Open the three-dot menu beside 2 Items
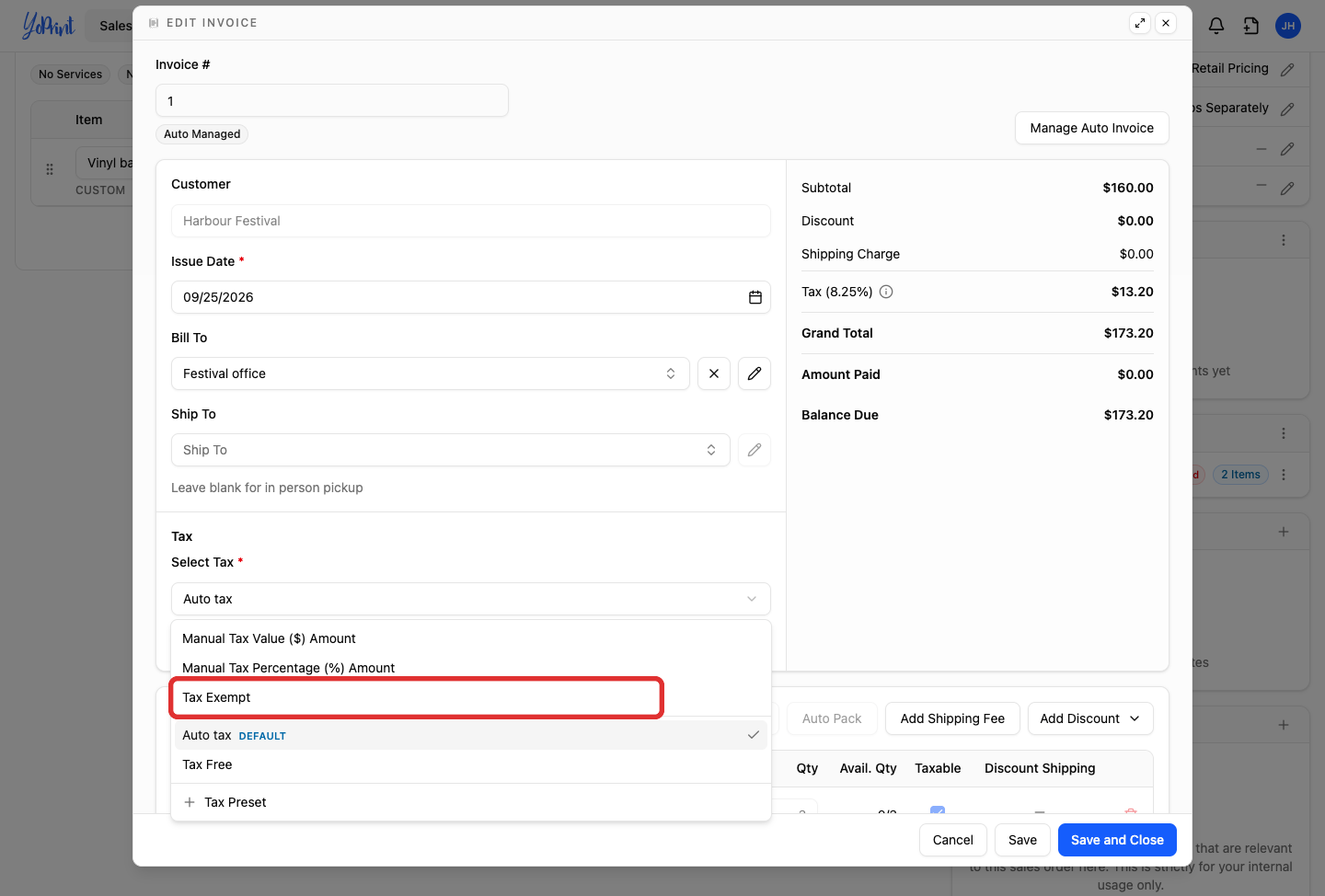The width and height of the screenshot is (1325, 896). point(1284,475)
